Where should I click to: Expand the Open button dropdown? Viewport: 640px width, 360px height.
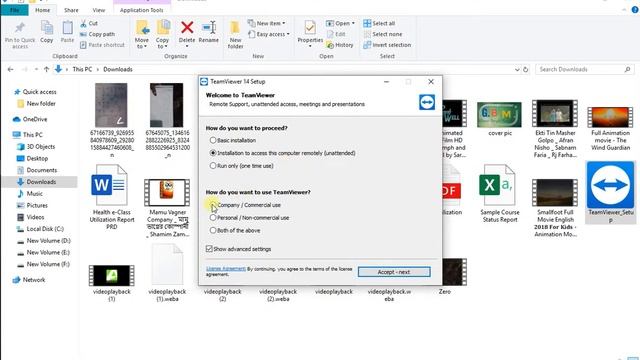pos(353,23)
